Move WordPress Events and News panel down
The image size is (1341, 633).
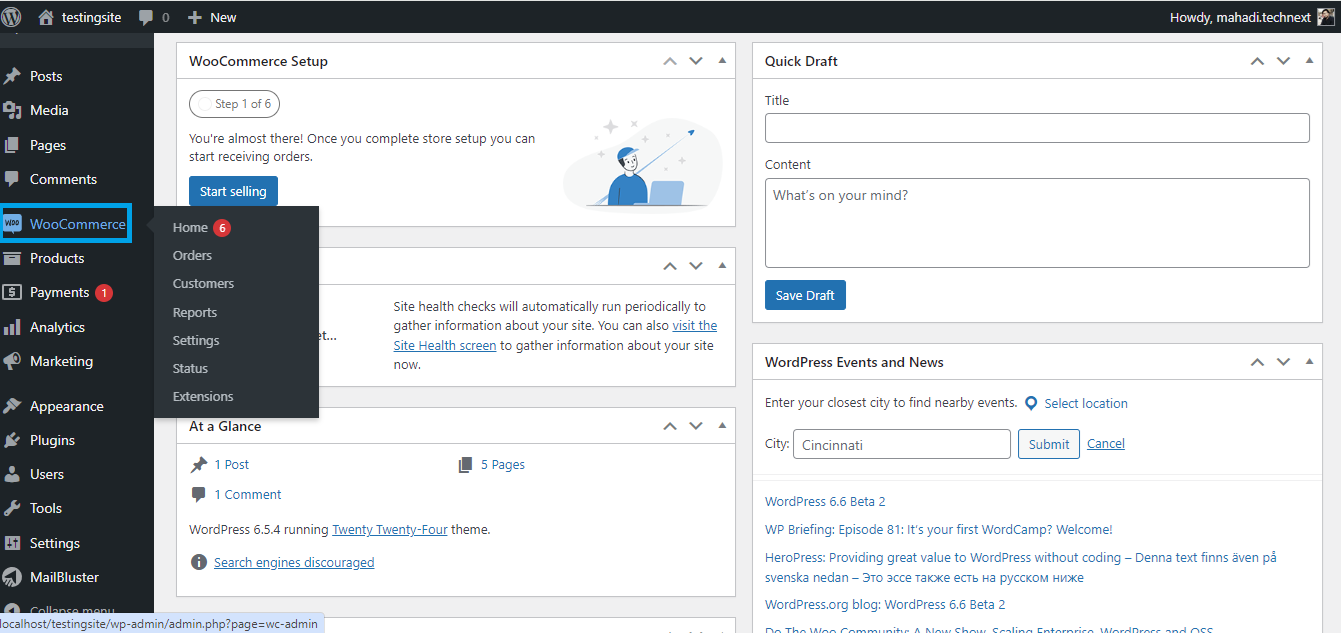pos(1283,362)
